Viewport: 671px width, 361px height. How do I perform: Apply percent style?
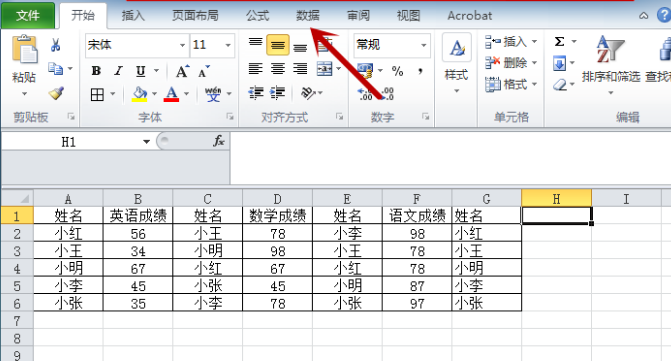(398, 71)
